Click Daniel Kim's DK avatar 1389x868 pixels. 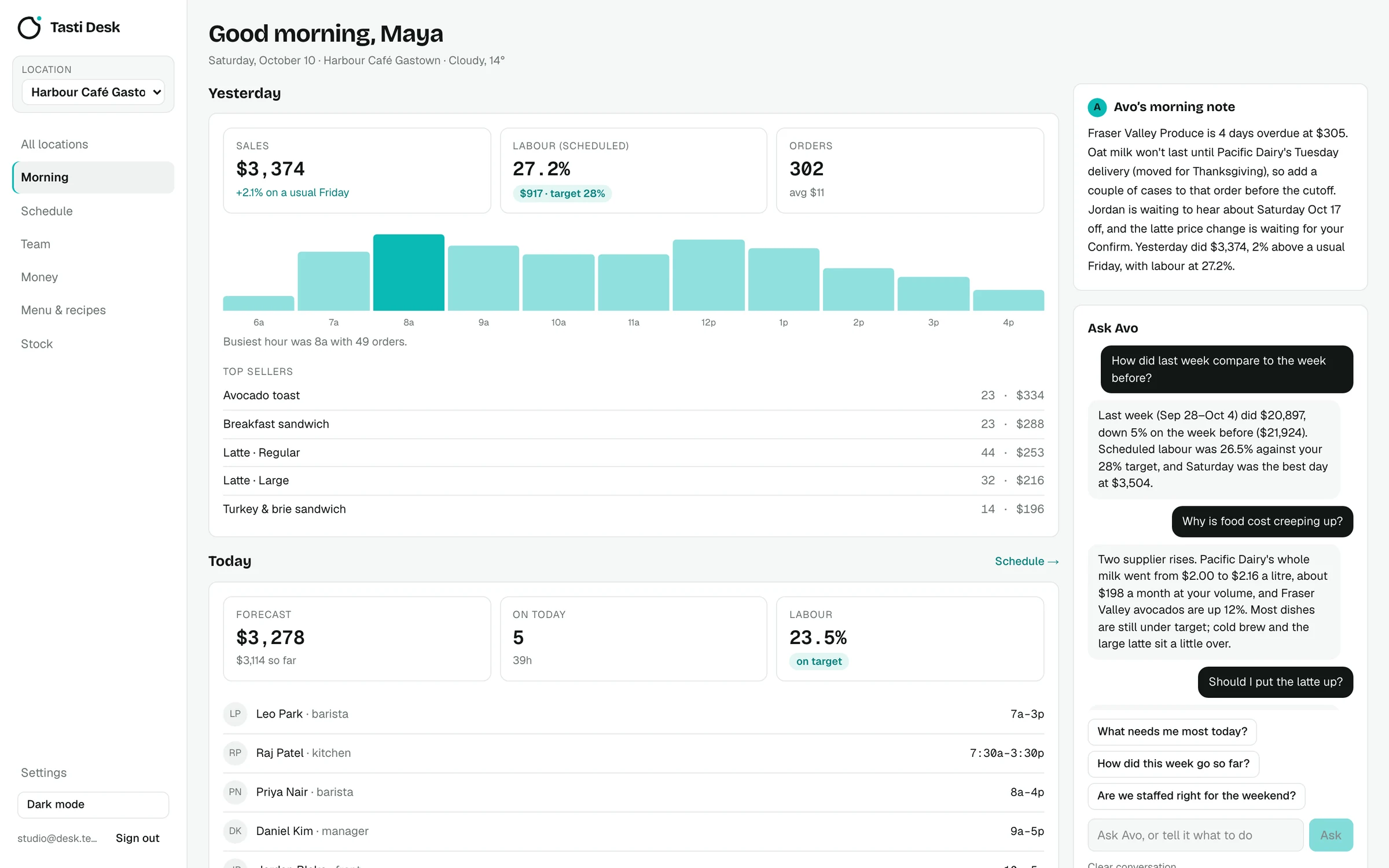(x=235, y=831)
